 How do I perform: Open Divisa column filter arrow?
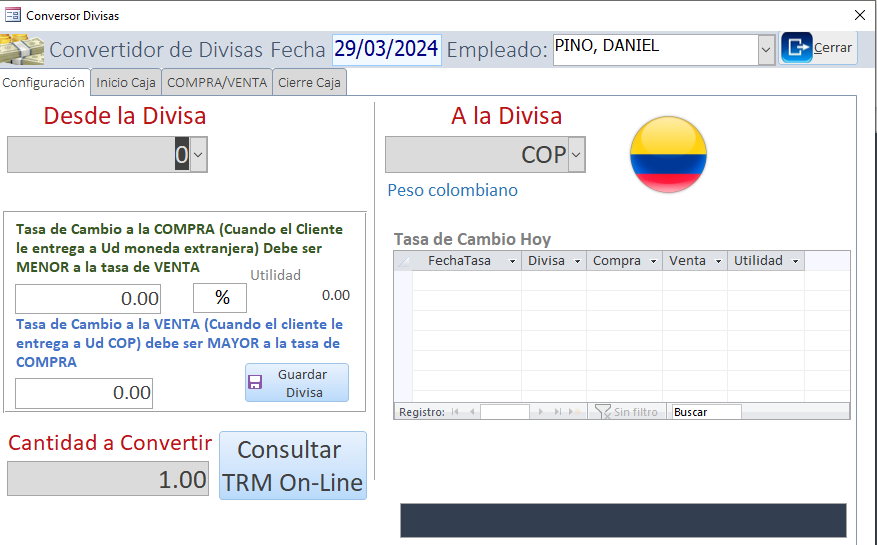(577, 261)
